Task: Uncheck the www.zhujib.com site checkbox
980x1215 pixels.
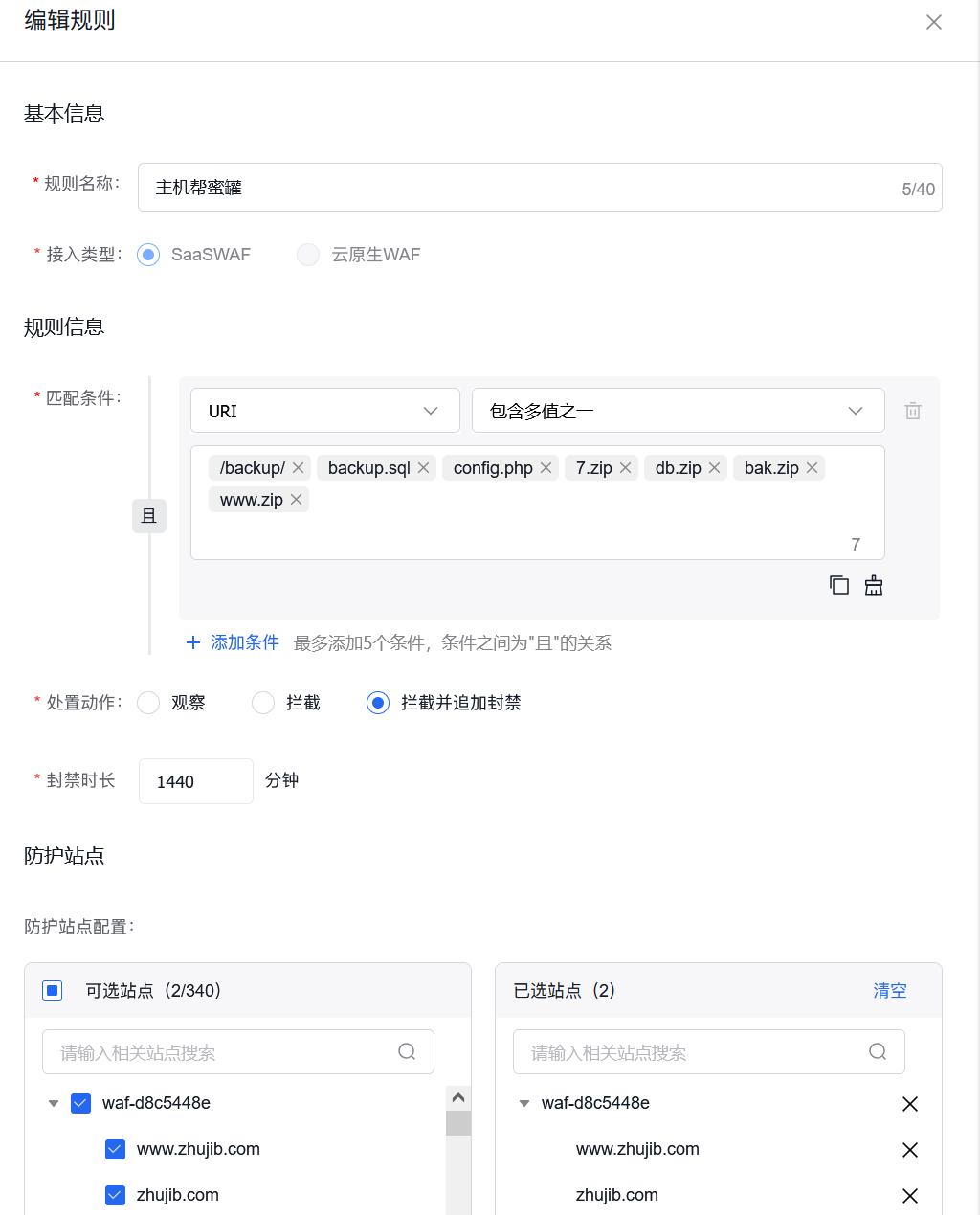Action: tap(115, 1149)
